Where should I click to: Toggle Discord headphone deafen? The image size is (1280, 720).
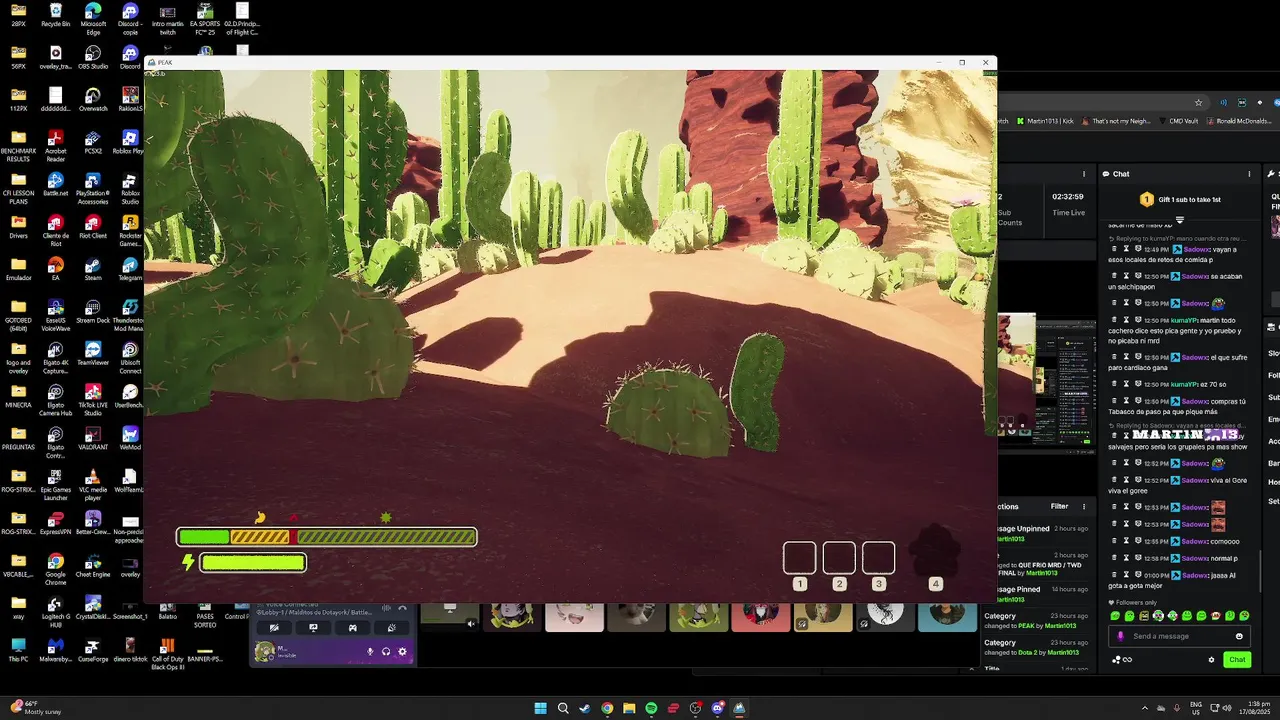pyautogui.click(x=386, y=651)
